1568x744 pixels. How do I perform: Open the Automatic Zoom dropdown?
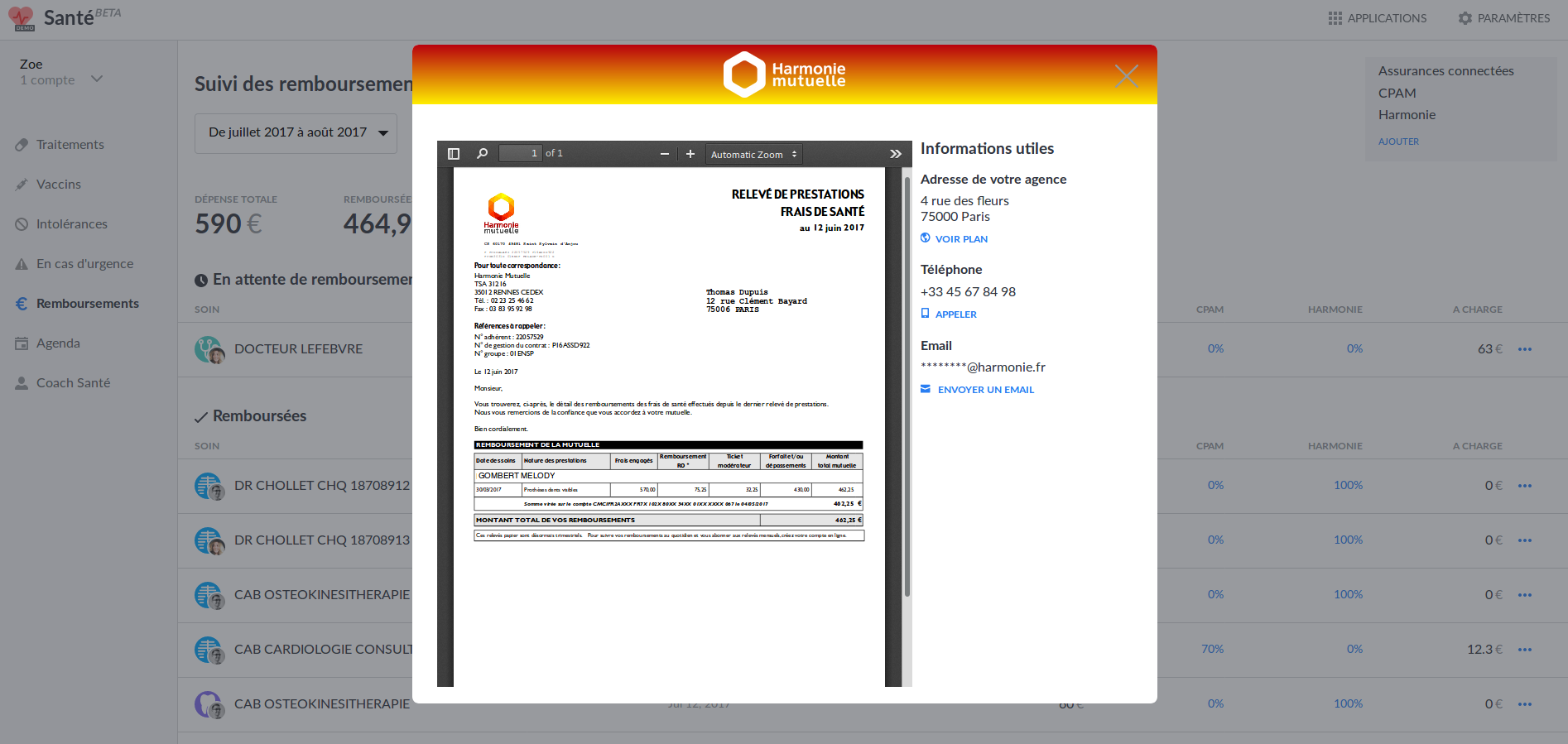(753, 154)
